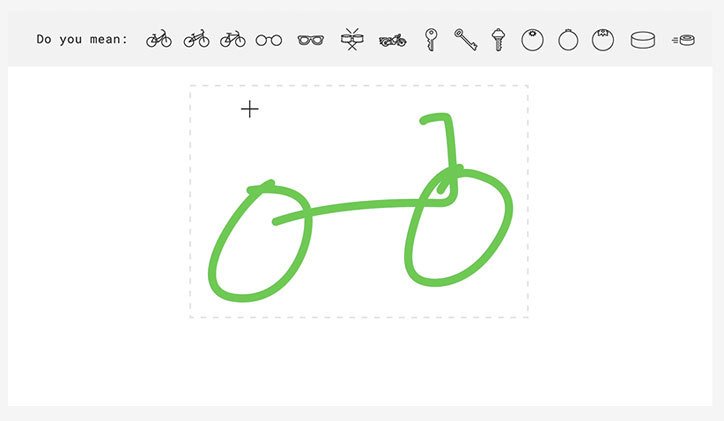Image resolution: width=724 pixels, height=421 pixels.
Task: Pick the motorcycle suggestion
Action: (392, 41)
